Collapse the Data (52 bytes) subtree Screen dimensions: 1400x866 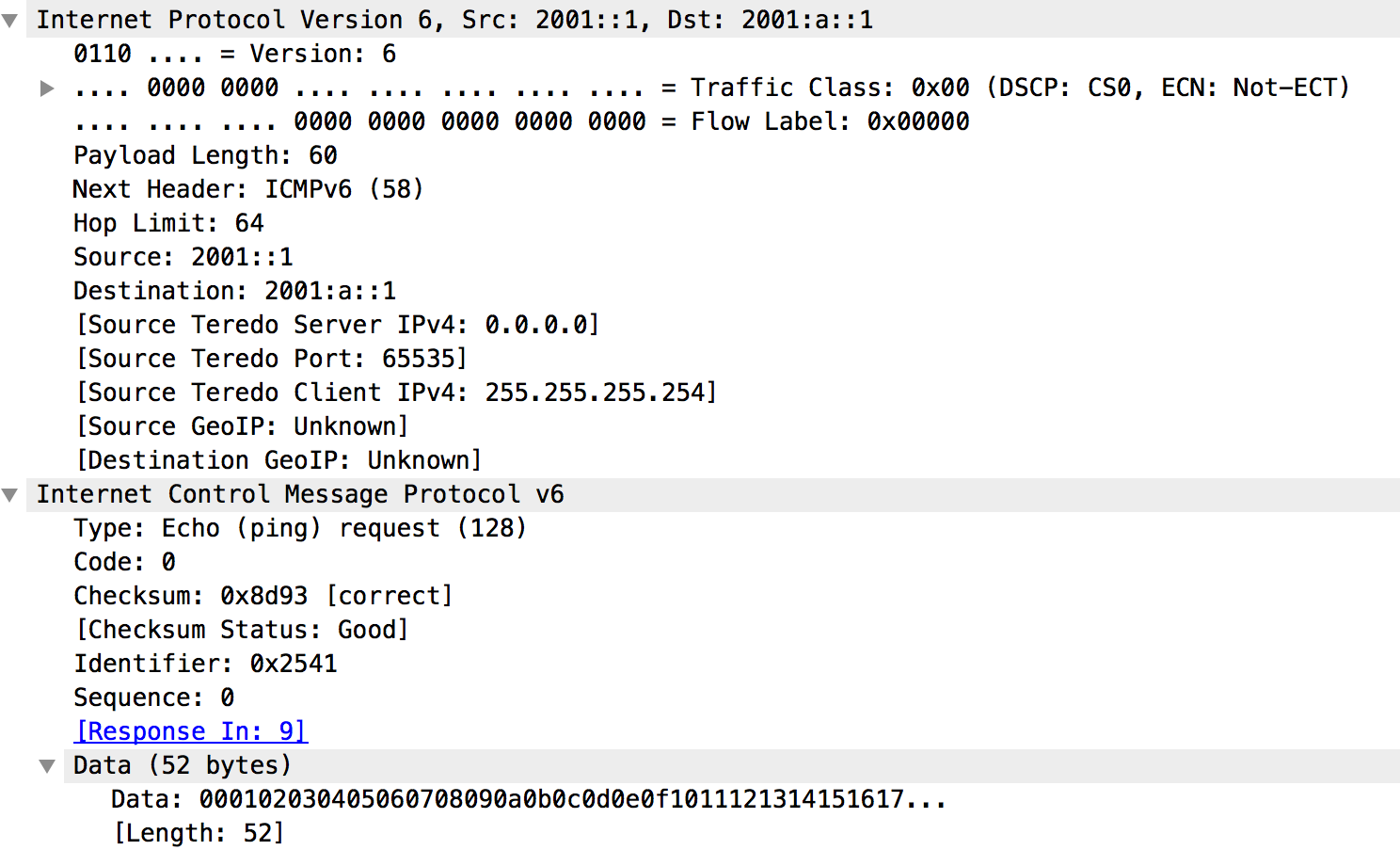[47, 766]
